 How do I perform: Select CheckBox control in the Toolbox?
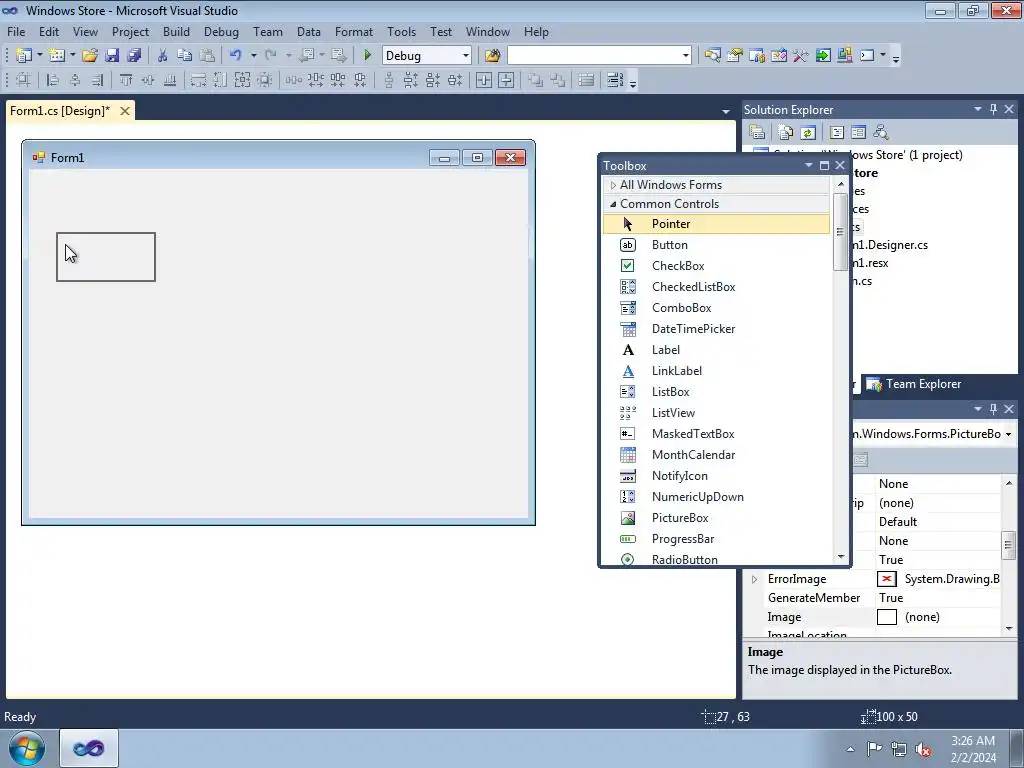[x=716, y=266]
